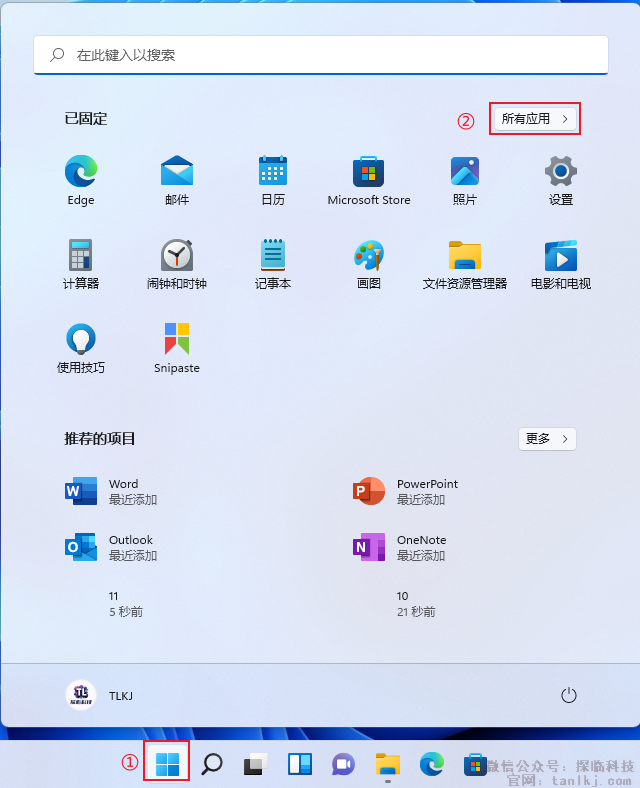Open Edge browser from the taskbar
This screenshot has width=640, height=788.
pyautogui.click(x=432, y=764)
